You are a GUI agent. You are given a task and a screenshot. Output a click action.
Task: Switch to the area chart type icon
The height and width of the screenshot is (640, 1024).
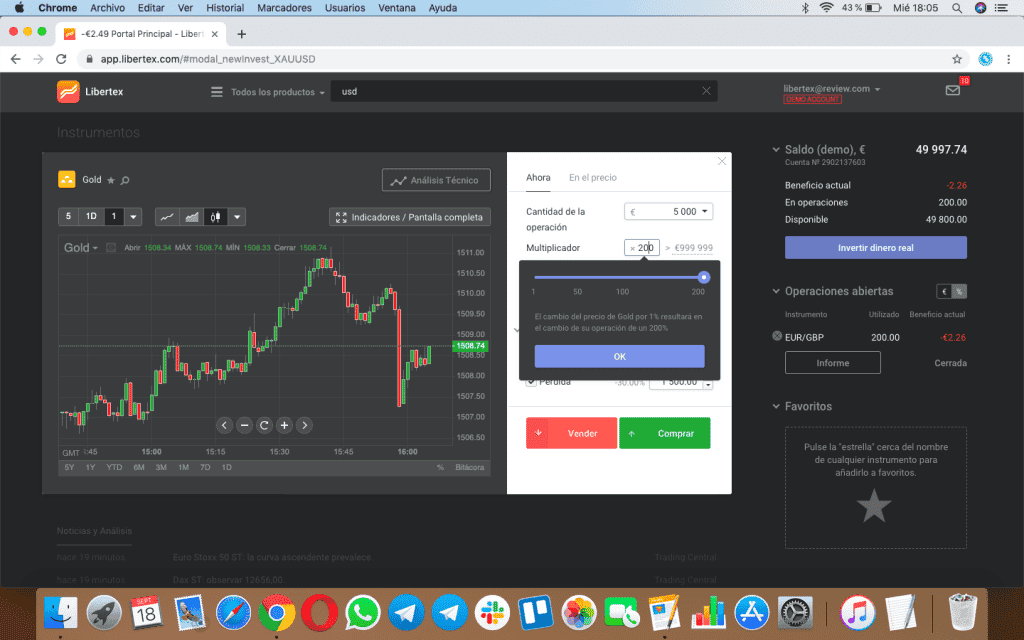[191, 217]
